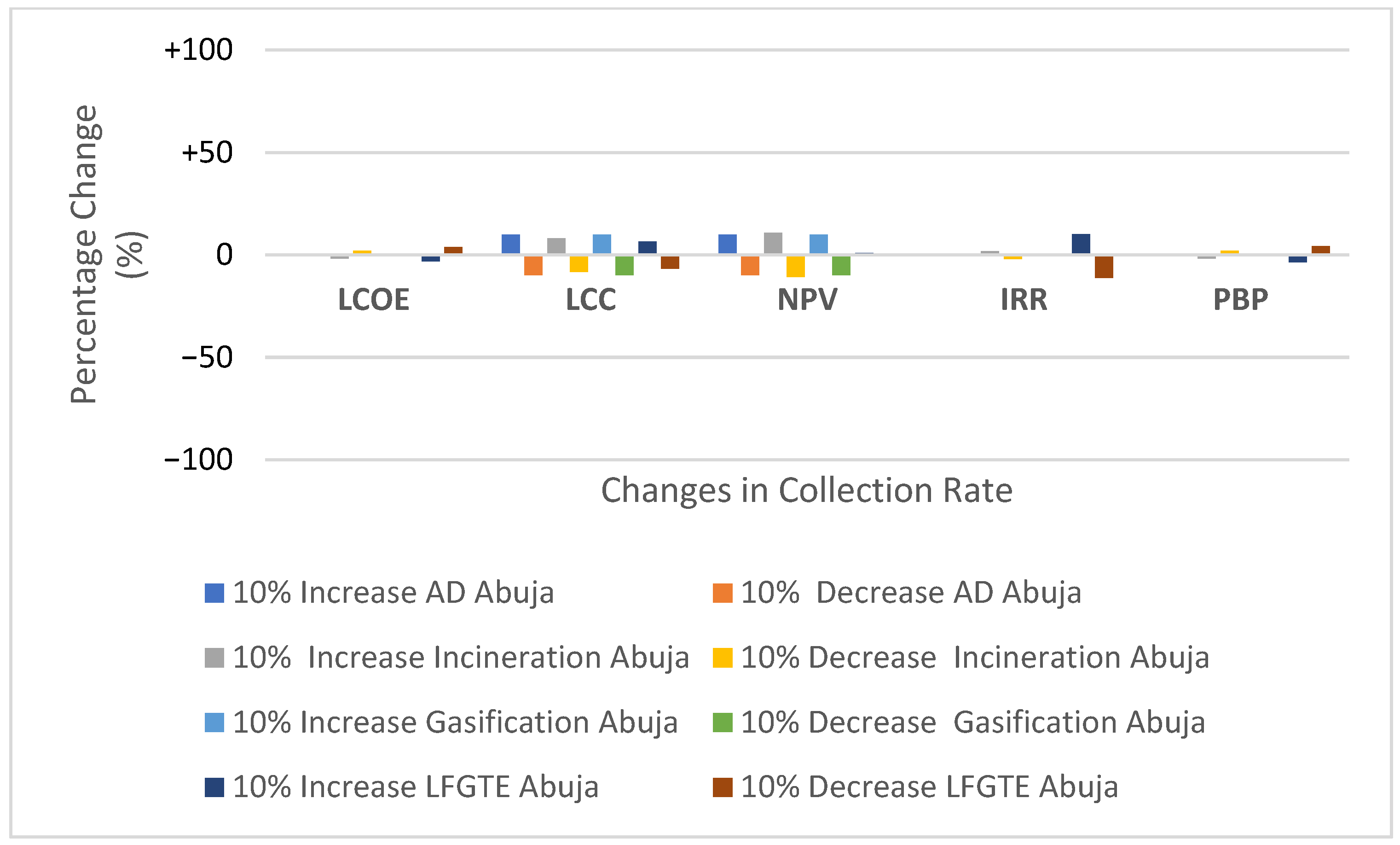This screenshot has height=845, width=1400.
Task: Click the Changes in Collection Rate axis title
Action: [807, 490]
